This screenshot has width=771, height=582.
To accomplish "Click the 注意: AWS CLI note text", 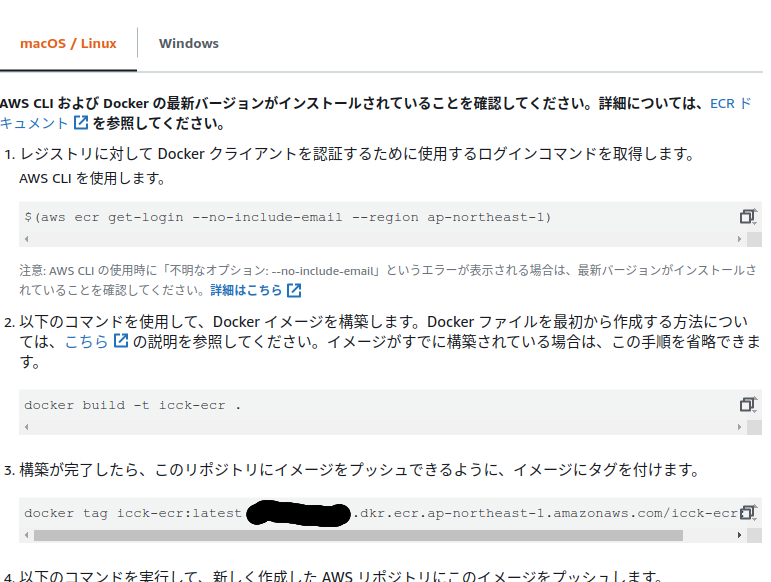I will [387, 280].
